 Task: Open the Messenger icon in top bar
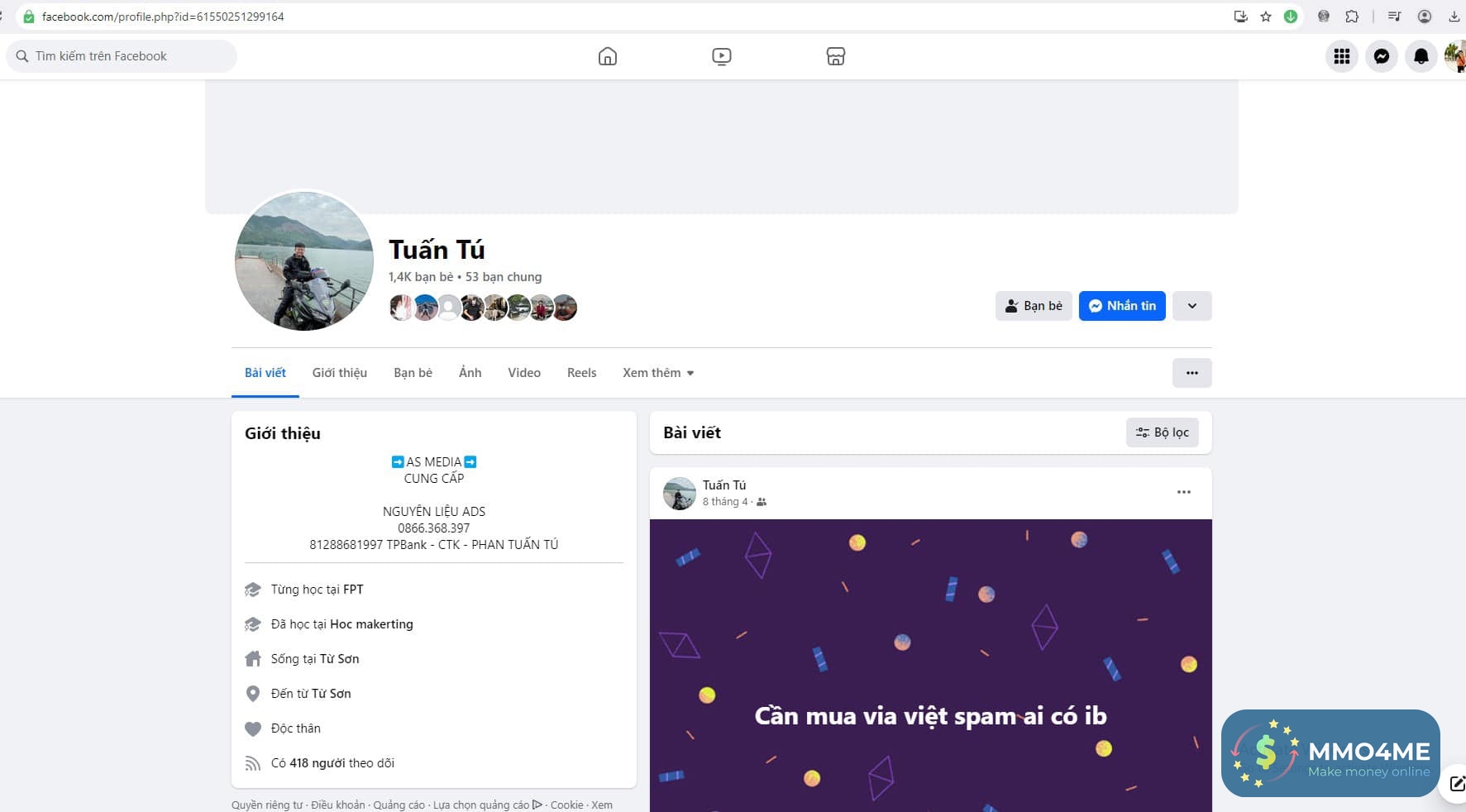(x=1382, y=56)
